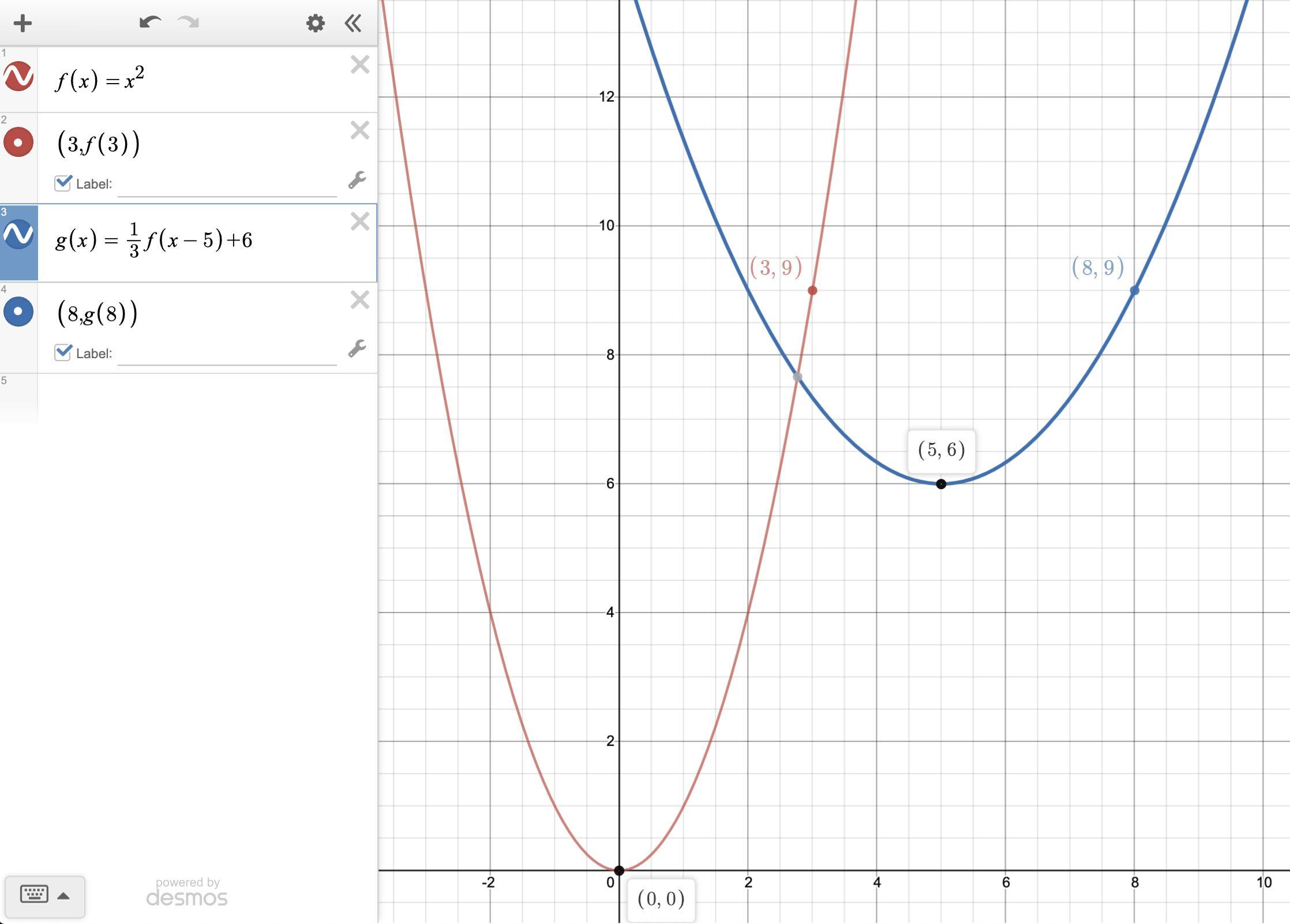Click the redo arrow icon
The image size is (1290, 924).
[x=188, y=23]
